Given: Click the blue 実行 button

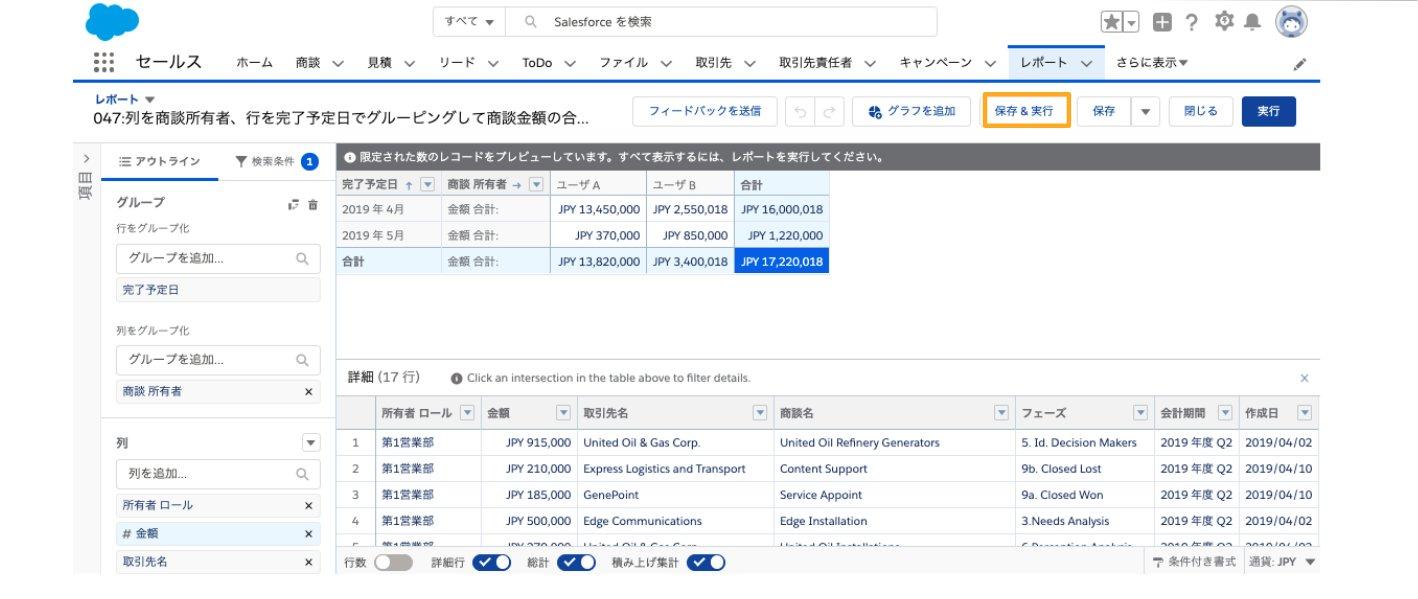Looking at the screenshot, I should [1268, 111].
